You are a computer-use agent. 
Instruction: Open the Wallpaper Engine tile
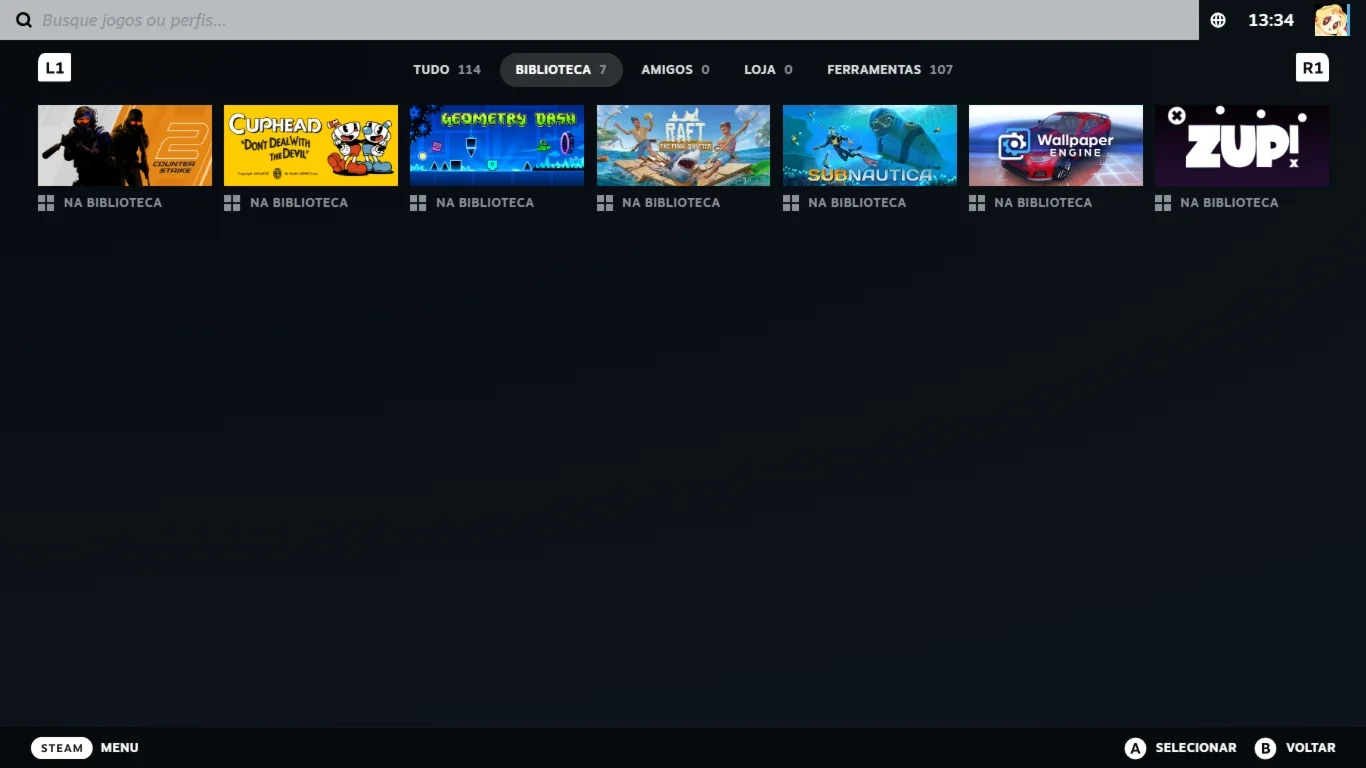[x=1056, y=145]
